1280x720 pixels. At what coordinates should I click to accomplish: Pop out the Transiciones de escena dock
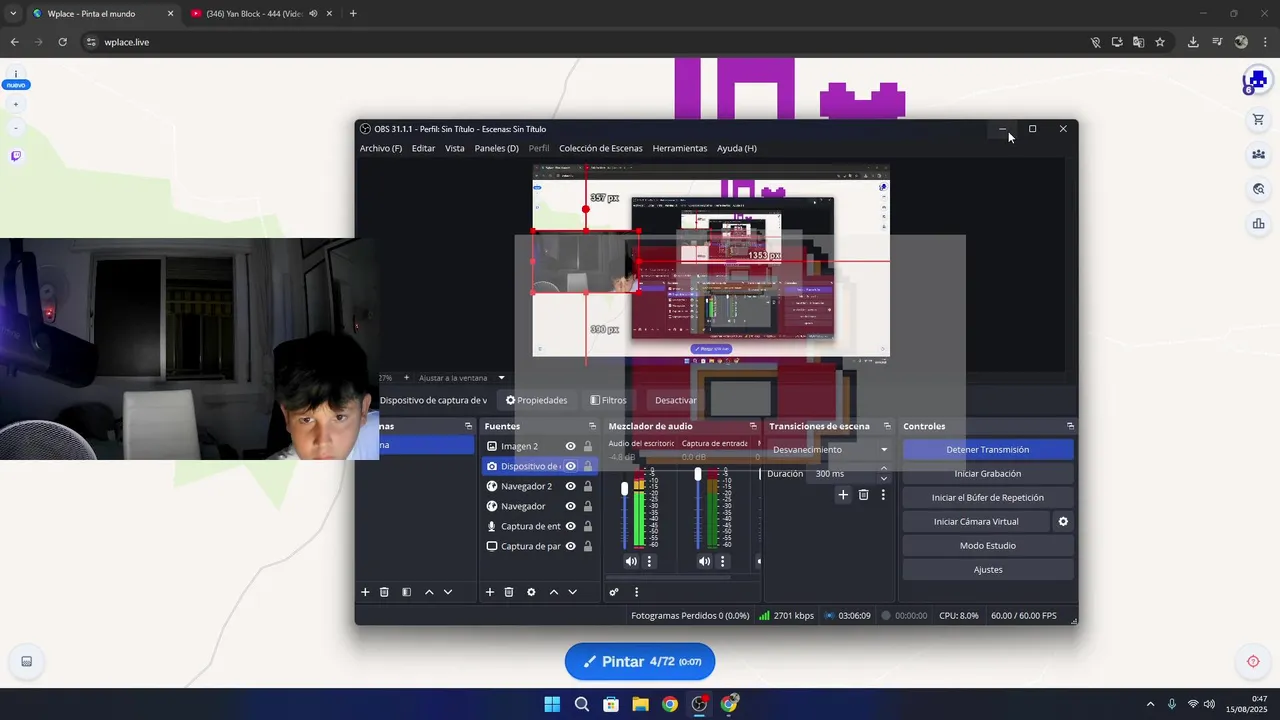pyautogui.click(x=886, y=426)
